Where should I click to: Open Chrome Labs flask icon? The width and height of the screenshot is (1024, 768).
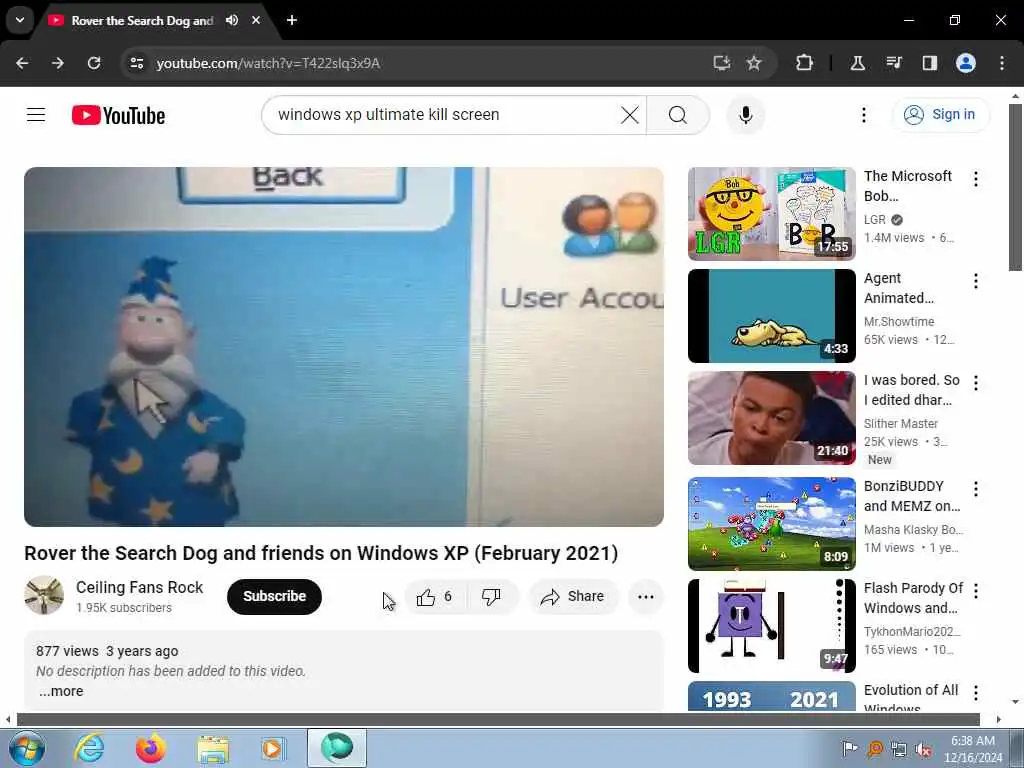[x=857, y=63]
